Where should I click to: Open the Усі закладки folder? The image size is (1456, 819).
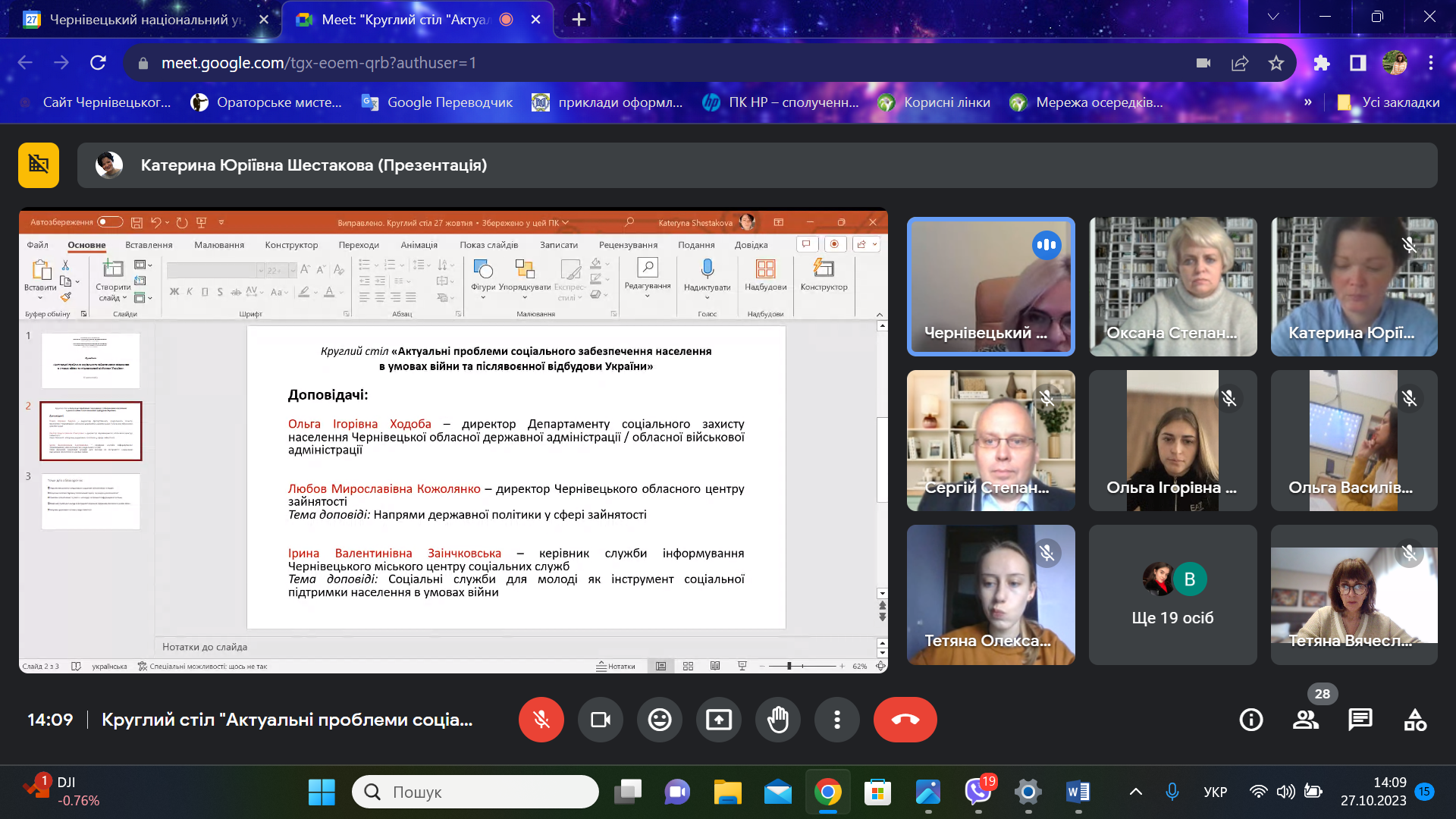pyautogui.click(x=1389, y=102)
